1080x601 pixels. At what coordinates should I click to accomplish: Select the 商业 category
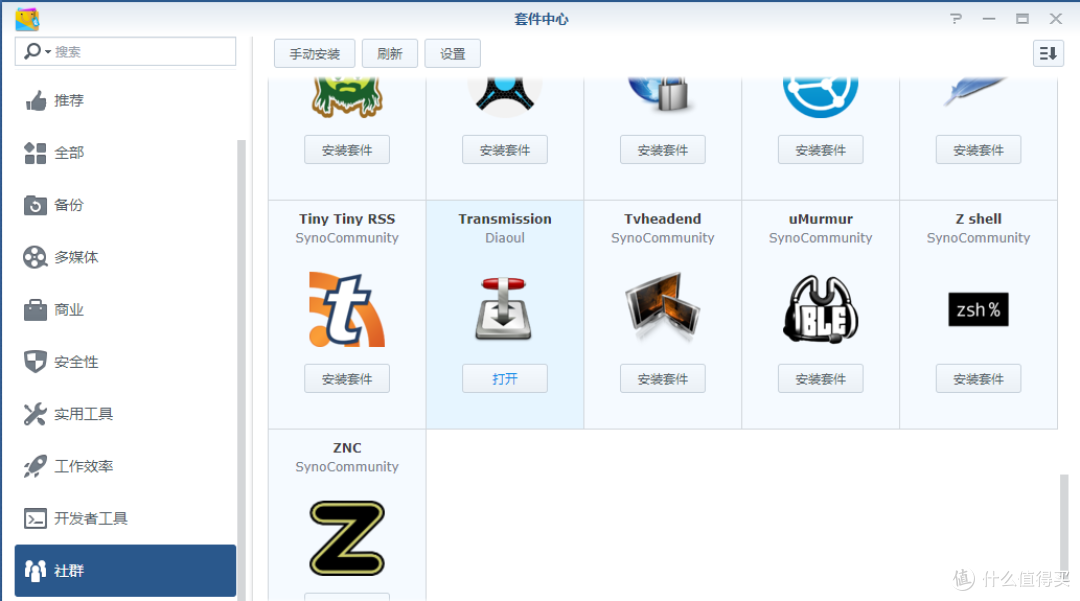(x=125, y=310)
